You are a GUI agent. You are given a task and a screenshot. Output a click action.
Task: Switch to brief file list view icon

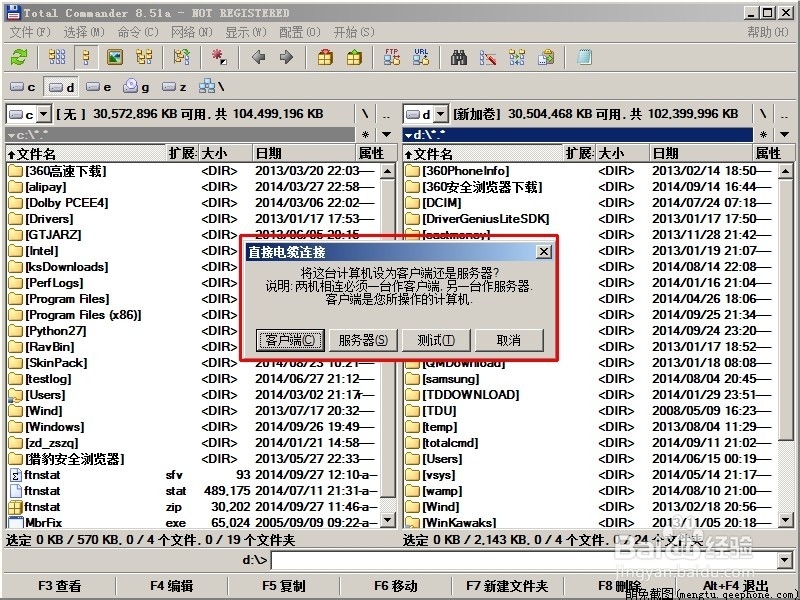(57, 57)
